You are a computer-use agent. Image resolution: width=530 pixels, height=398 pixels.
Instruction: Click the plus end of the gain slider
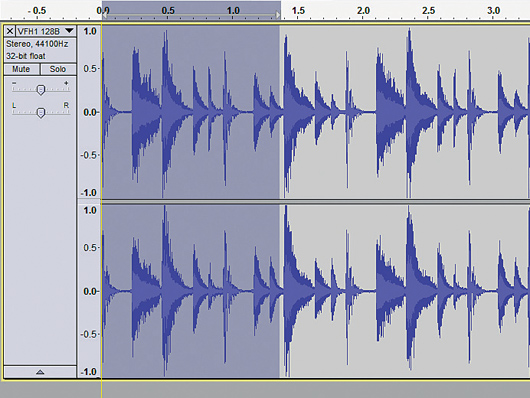coord(66,83)
